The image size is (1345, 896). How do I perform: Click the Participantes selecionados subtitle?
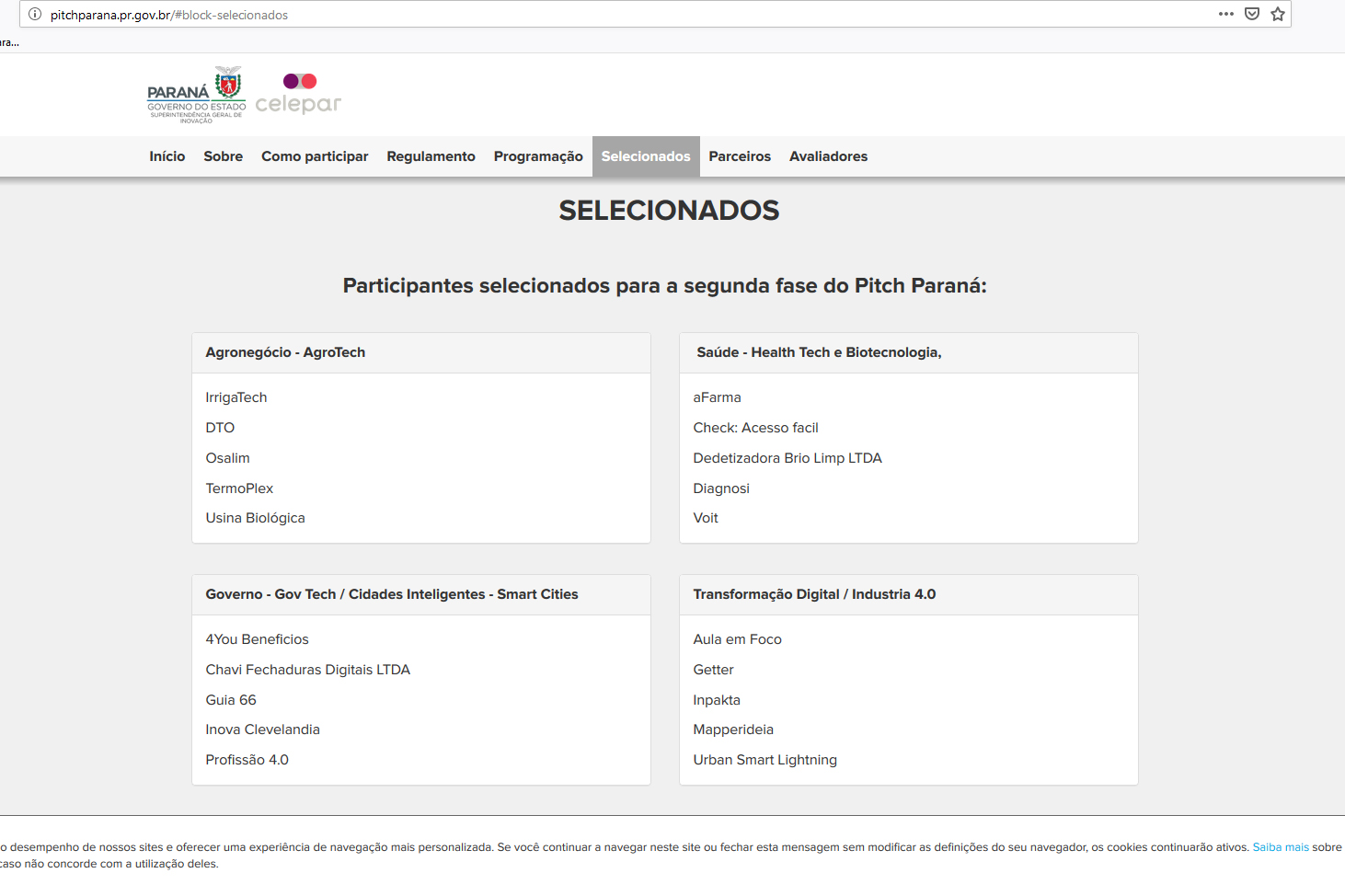[x=665, y=286]
